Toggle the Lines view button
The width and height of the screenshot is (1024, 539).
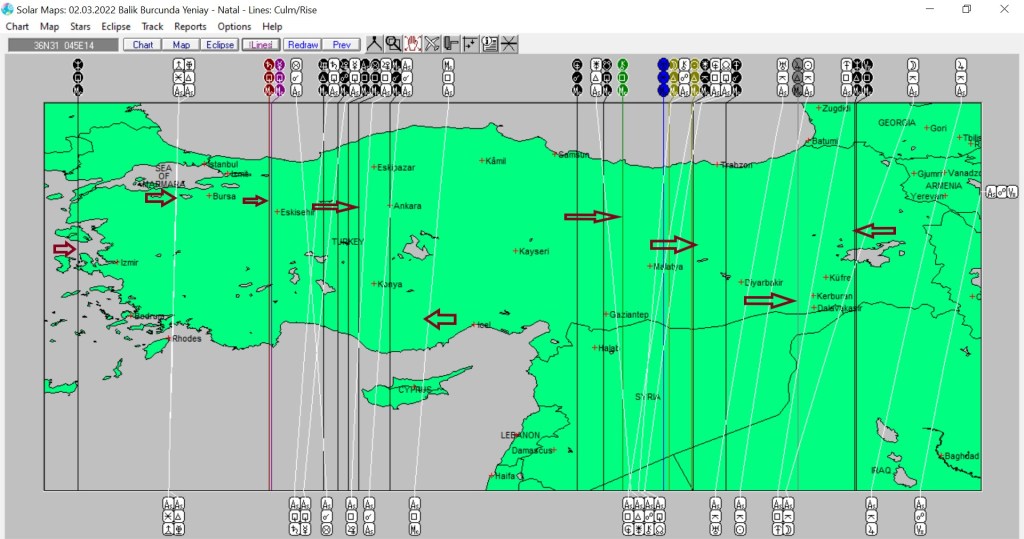260,45
